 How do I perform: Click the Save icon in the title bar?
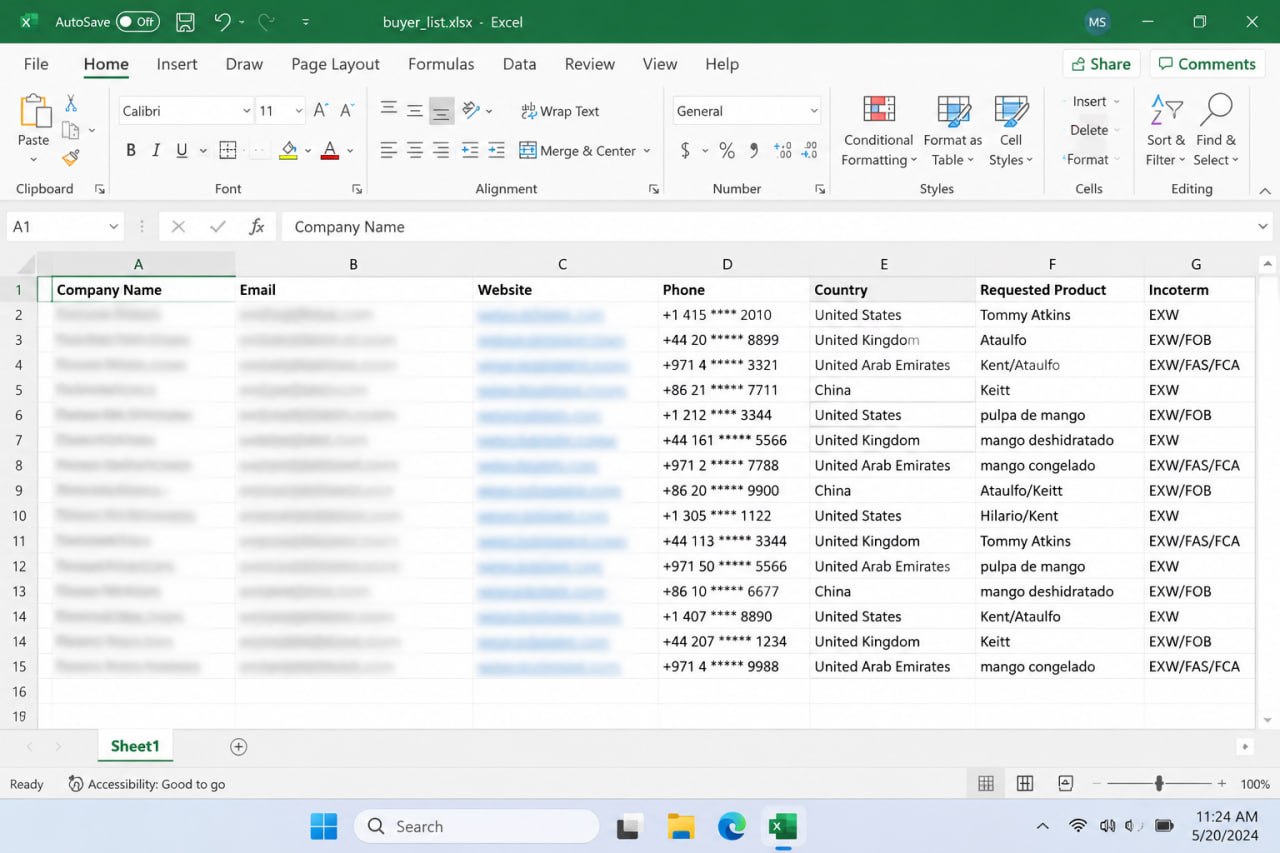coord(185,22)
